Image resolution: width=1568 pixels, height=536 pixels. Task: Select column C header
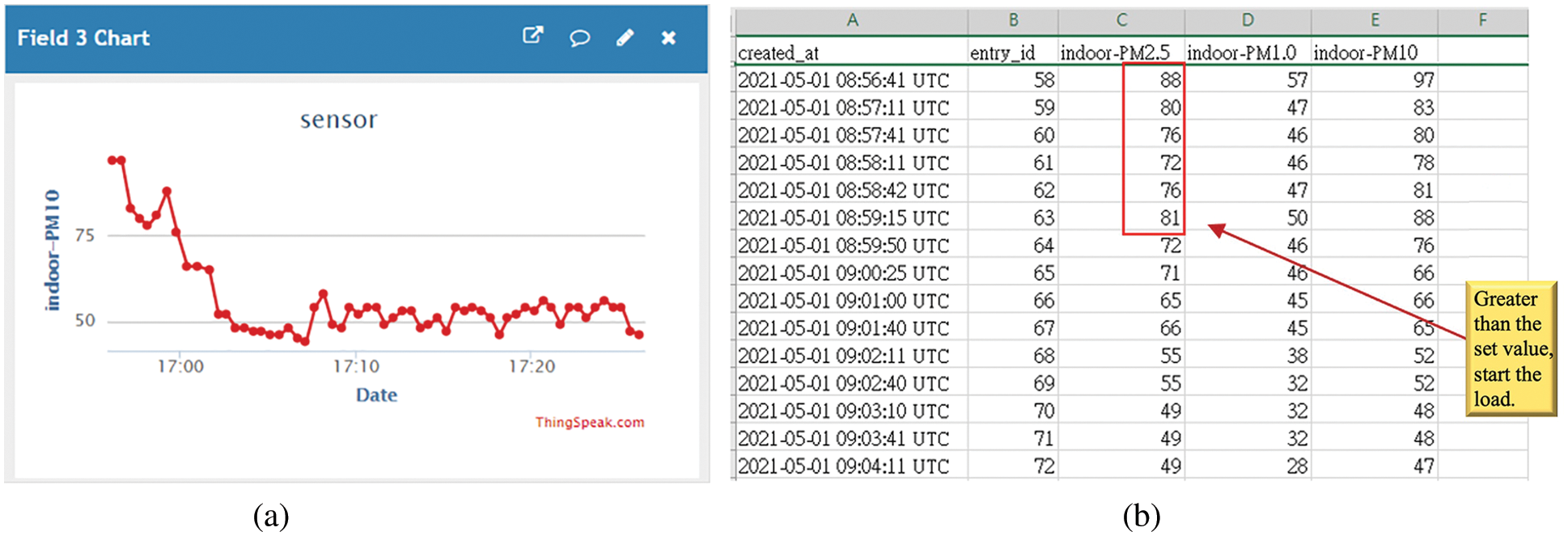tap(1121, 20)
